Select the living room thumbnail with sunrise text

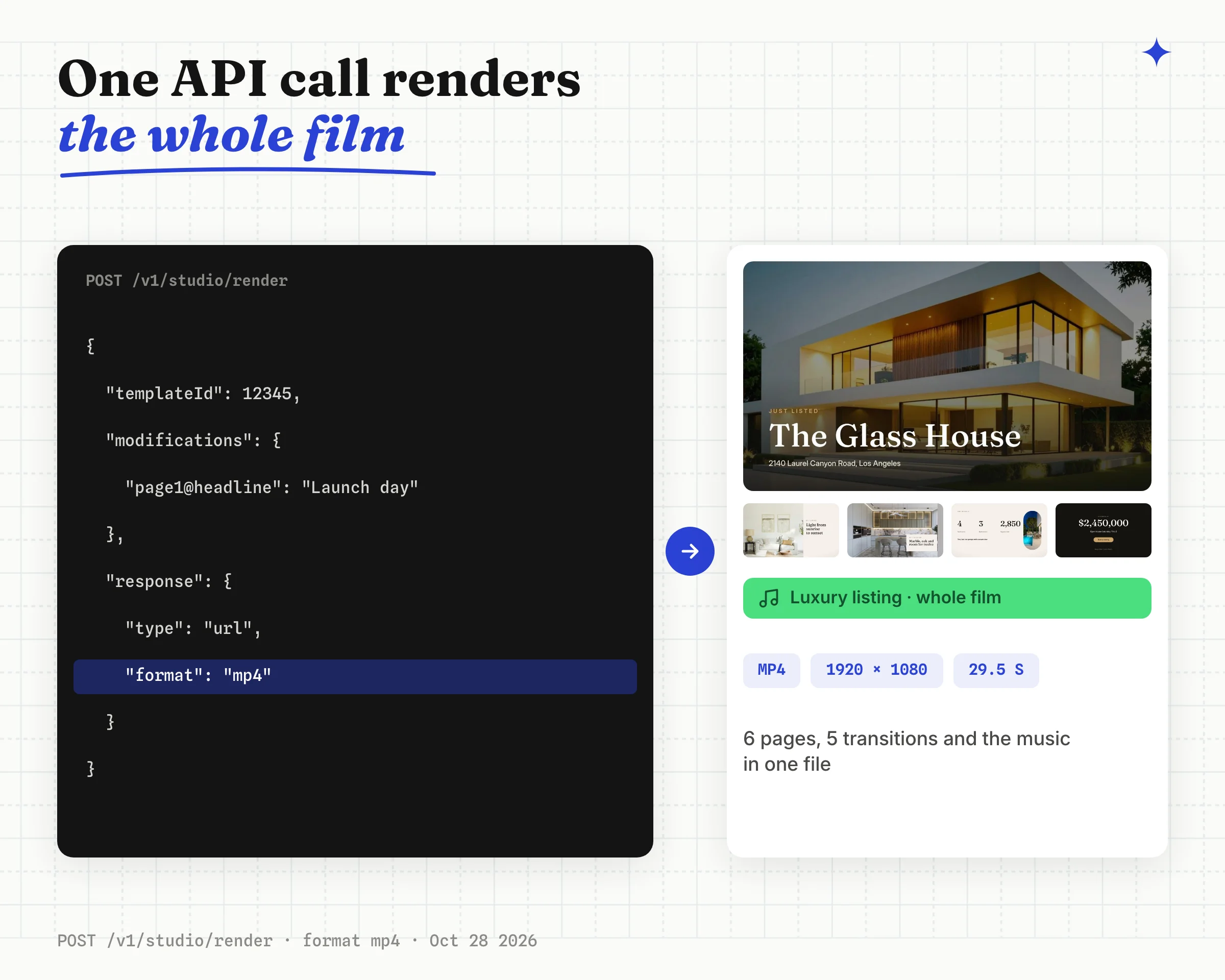click(790, 530)
